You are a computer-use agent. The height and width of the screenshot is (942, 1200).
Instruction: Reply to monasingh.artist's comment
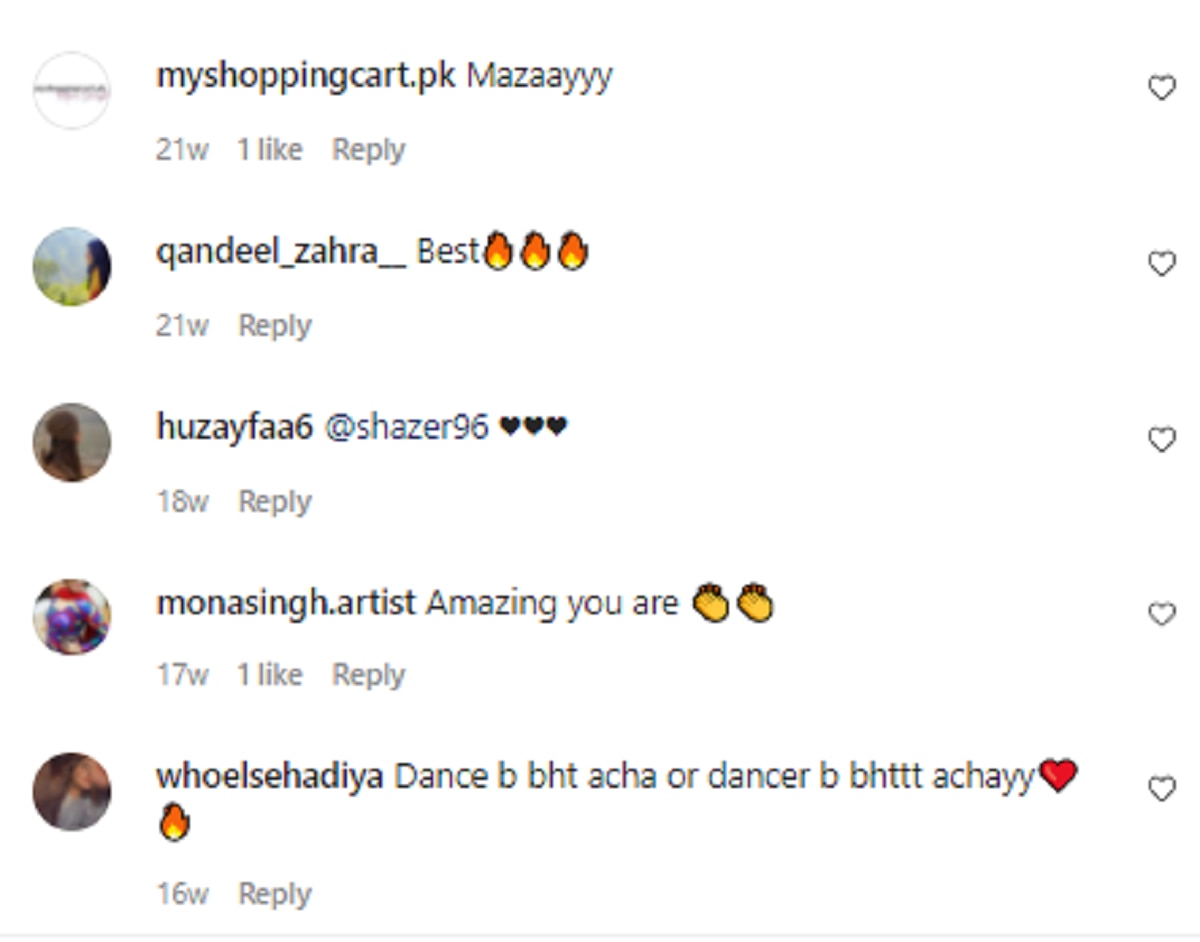368,676
